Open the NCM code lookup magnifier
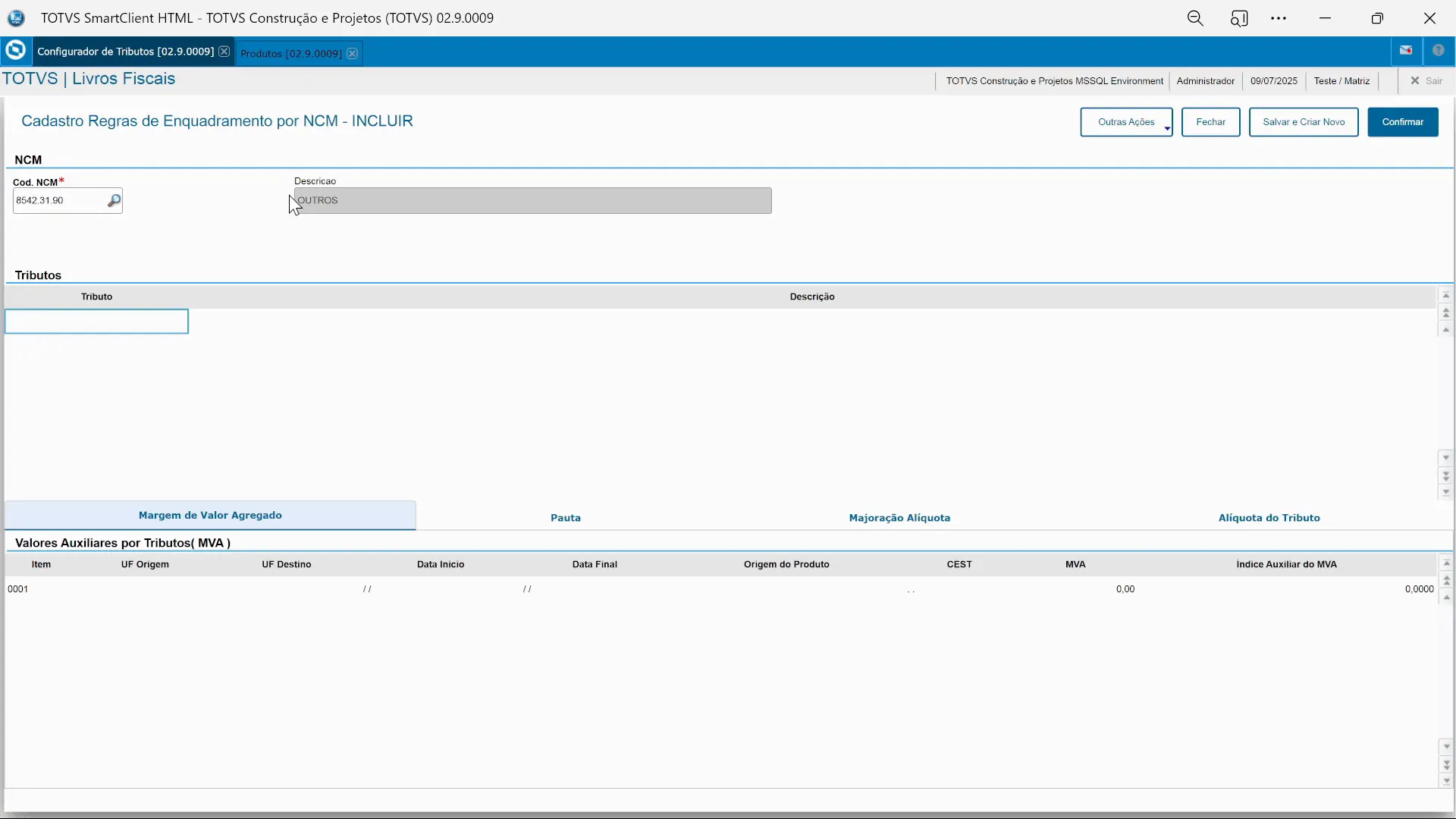1456x819 pixels. [113, 199]
